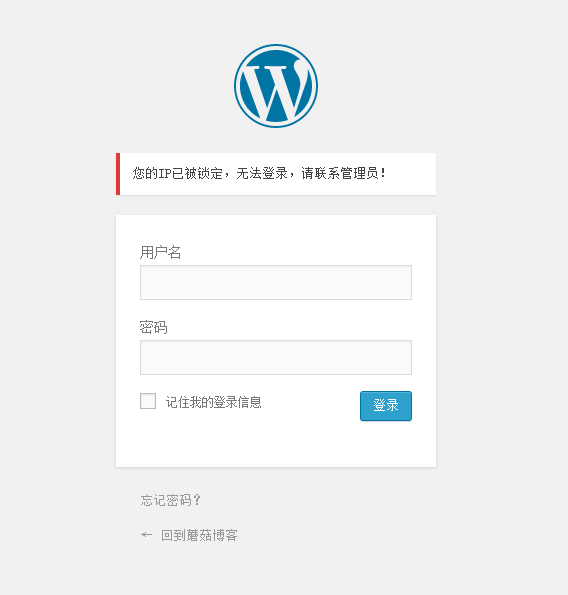The width and height of the screenshot is (568, 595).
Task: Click empty area below the 登录 button
Action: [x=385, y=444]
